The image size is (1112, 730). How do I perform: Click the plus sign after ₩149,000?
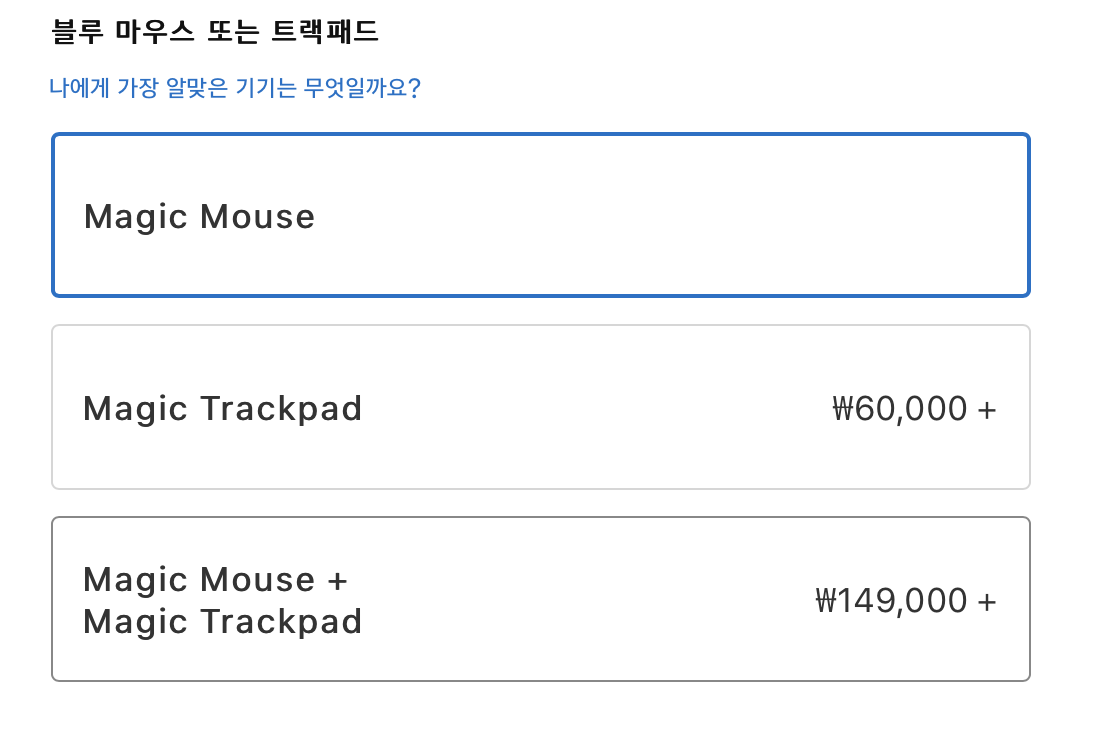[x=987, y=602]
